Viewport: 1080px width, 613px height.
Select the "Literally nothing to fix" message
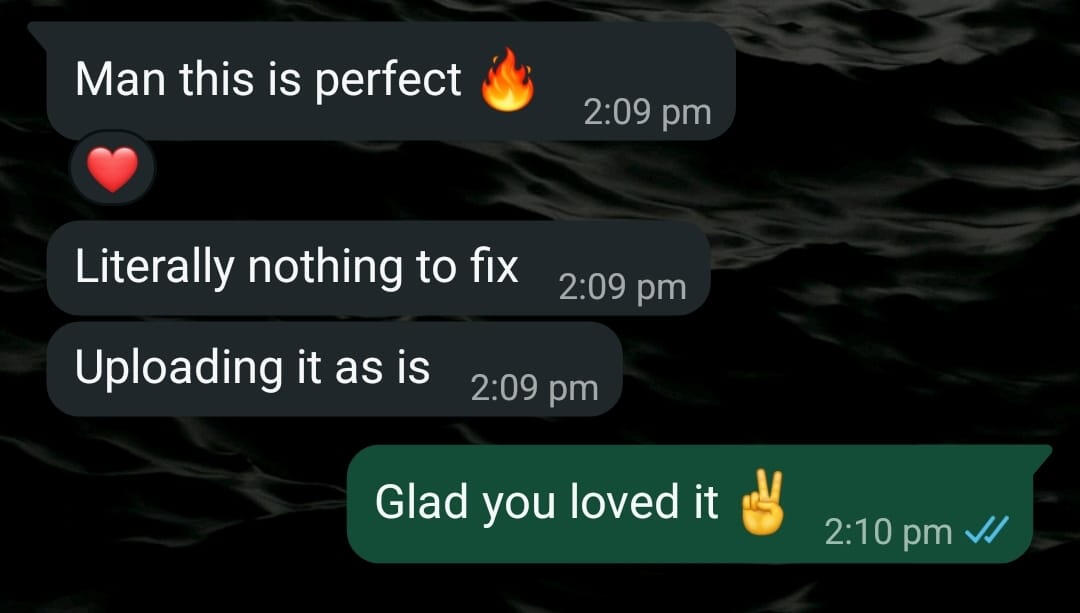tap(379, 269)
